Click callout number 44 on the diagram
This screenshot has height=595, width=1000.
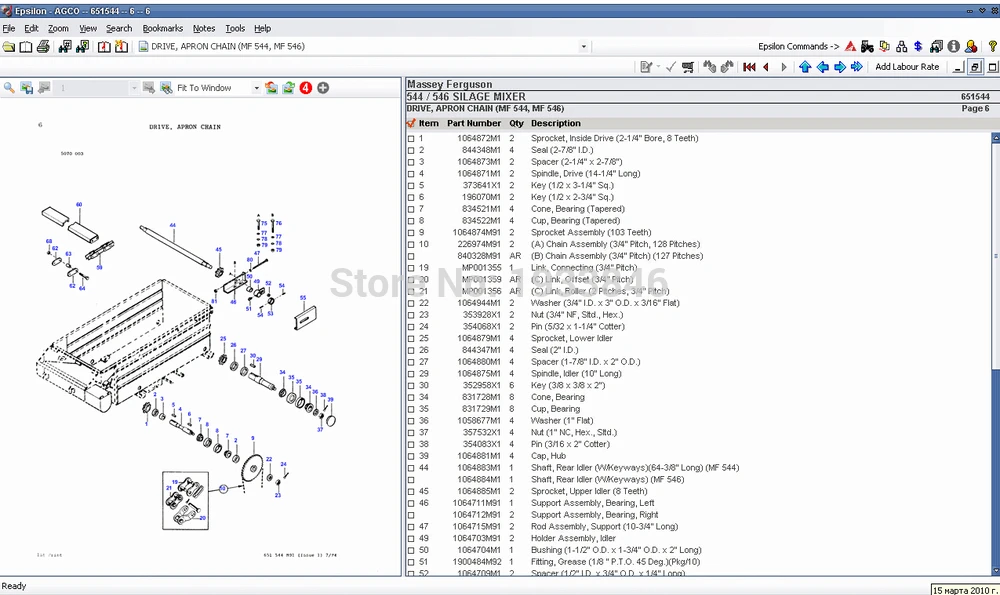coord(172,225)
